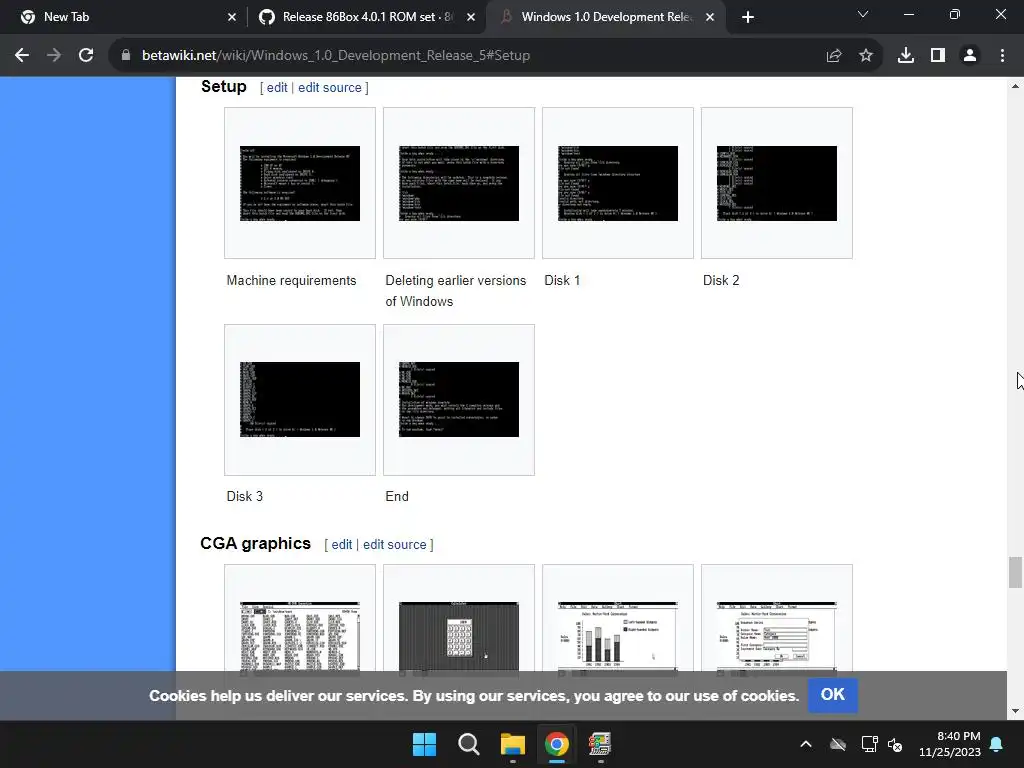
Task: Open the 86Box app on taskbar
Action: point(600,744)
